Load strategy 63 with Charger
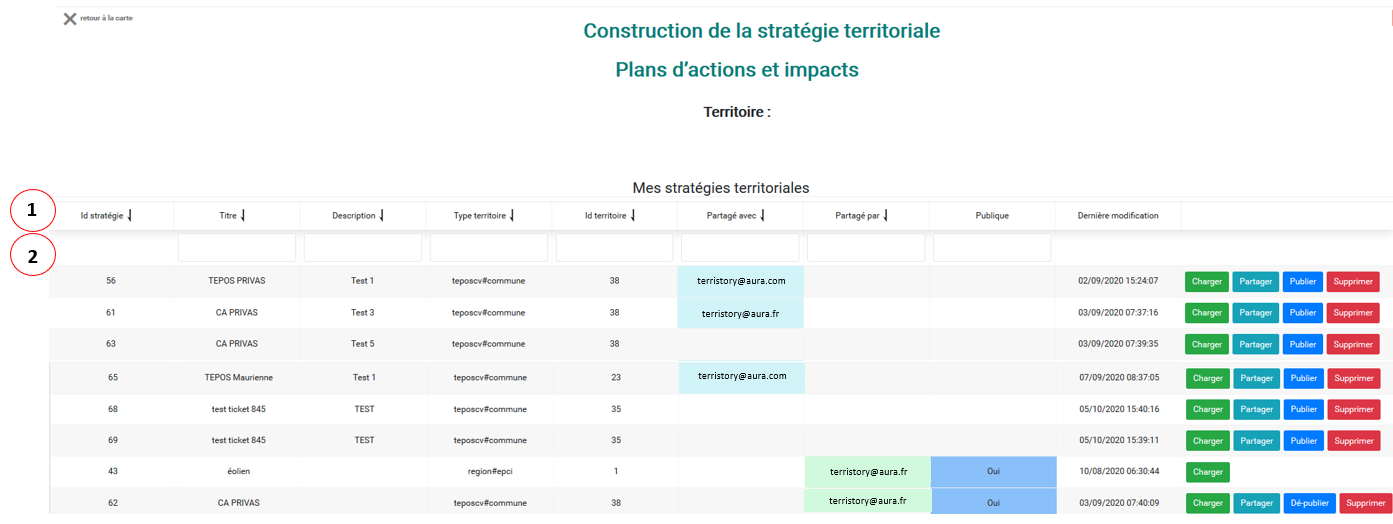This screenshot has height=524, width=1393. click(x=1207, y=344)
